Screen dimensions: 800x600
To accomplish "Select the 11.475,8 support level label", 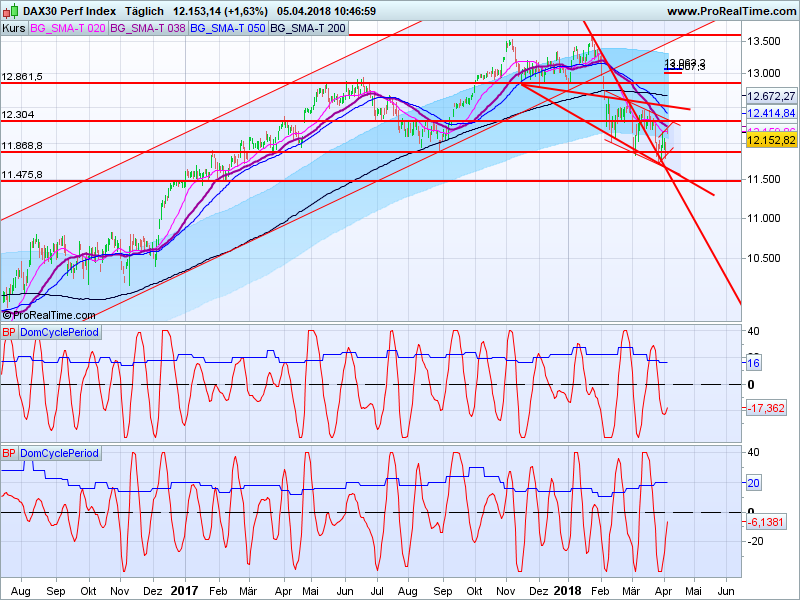I will pos(22,175).
